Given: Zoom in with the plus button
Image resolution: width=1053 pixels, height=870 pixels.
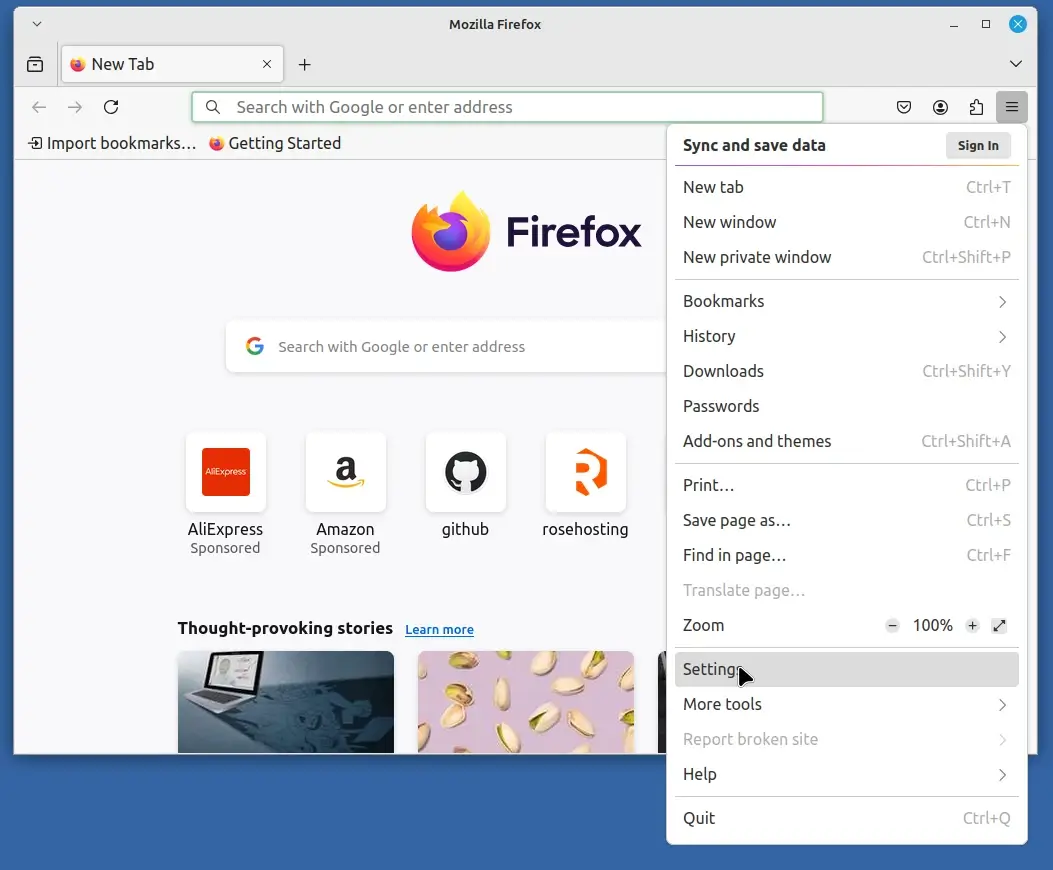Looking at the screenshot, I should (x=972, y=625).
